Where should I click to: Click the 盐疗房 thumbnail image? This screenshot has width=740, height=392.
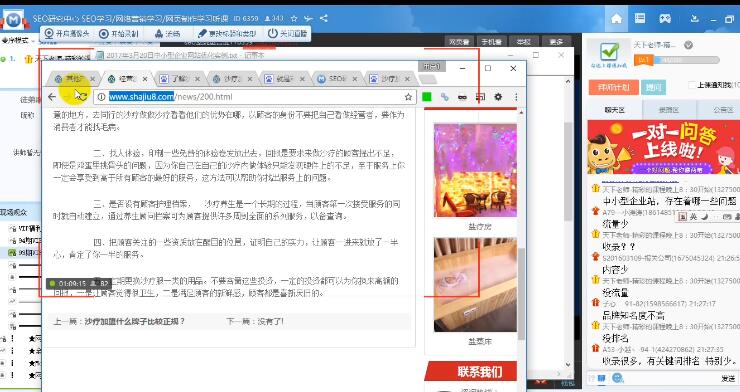[x=475, y=170]
